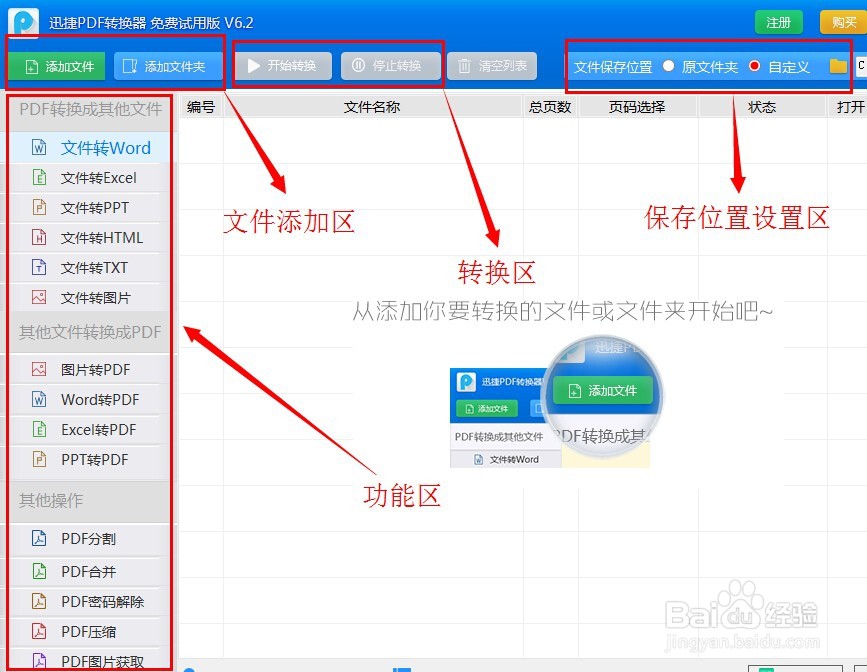
Task: Click the 购买 purchase button
Action: click(x=843, y=23)
